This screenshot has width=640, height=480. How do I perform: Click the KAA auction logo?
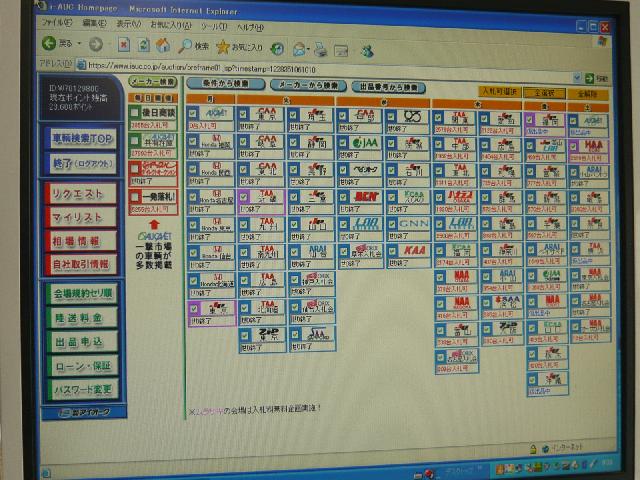tap(413, 250)
